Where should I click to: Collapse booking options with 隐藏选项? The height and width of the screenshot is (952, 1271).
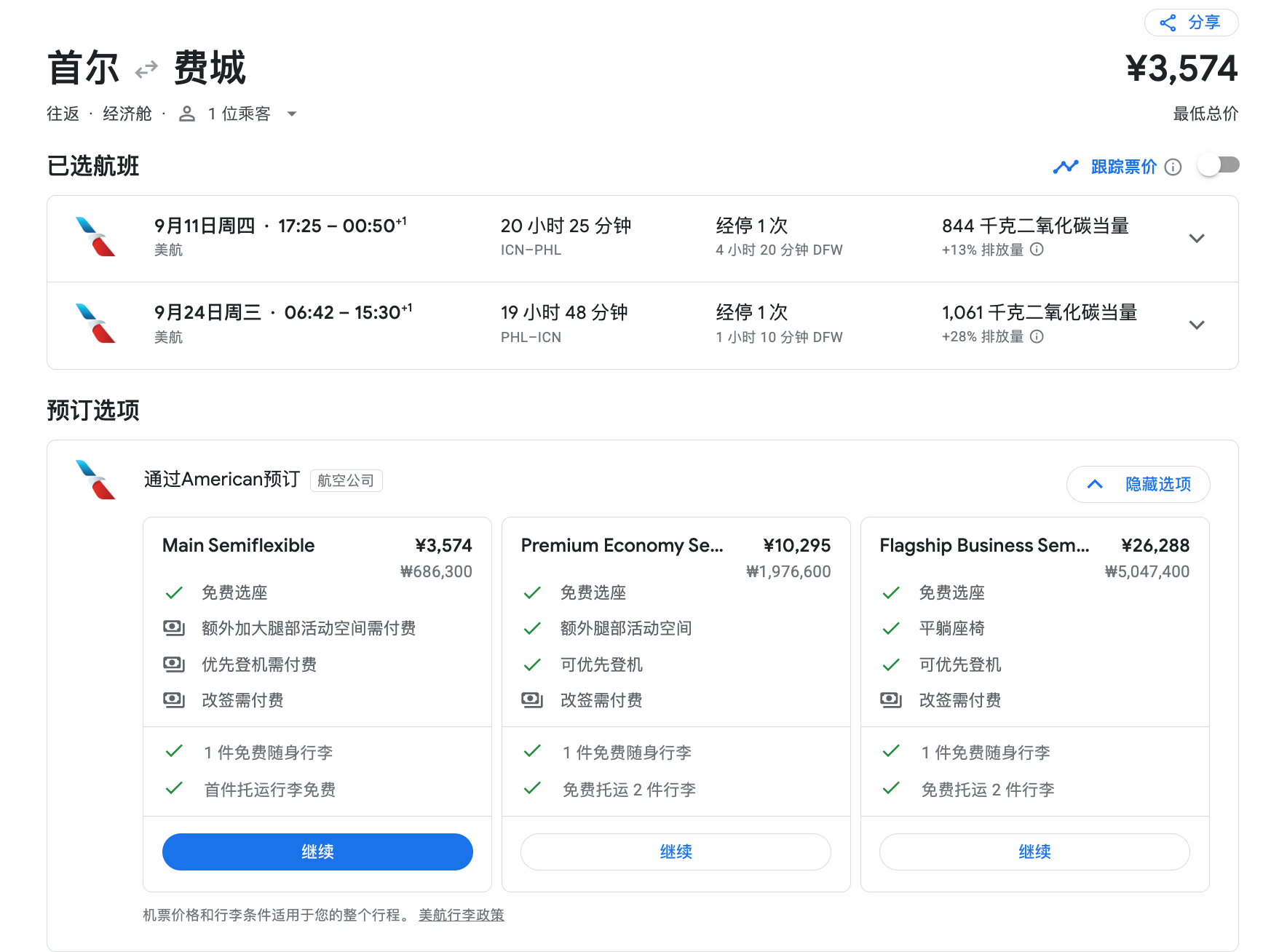[x=1138, y=484]
